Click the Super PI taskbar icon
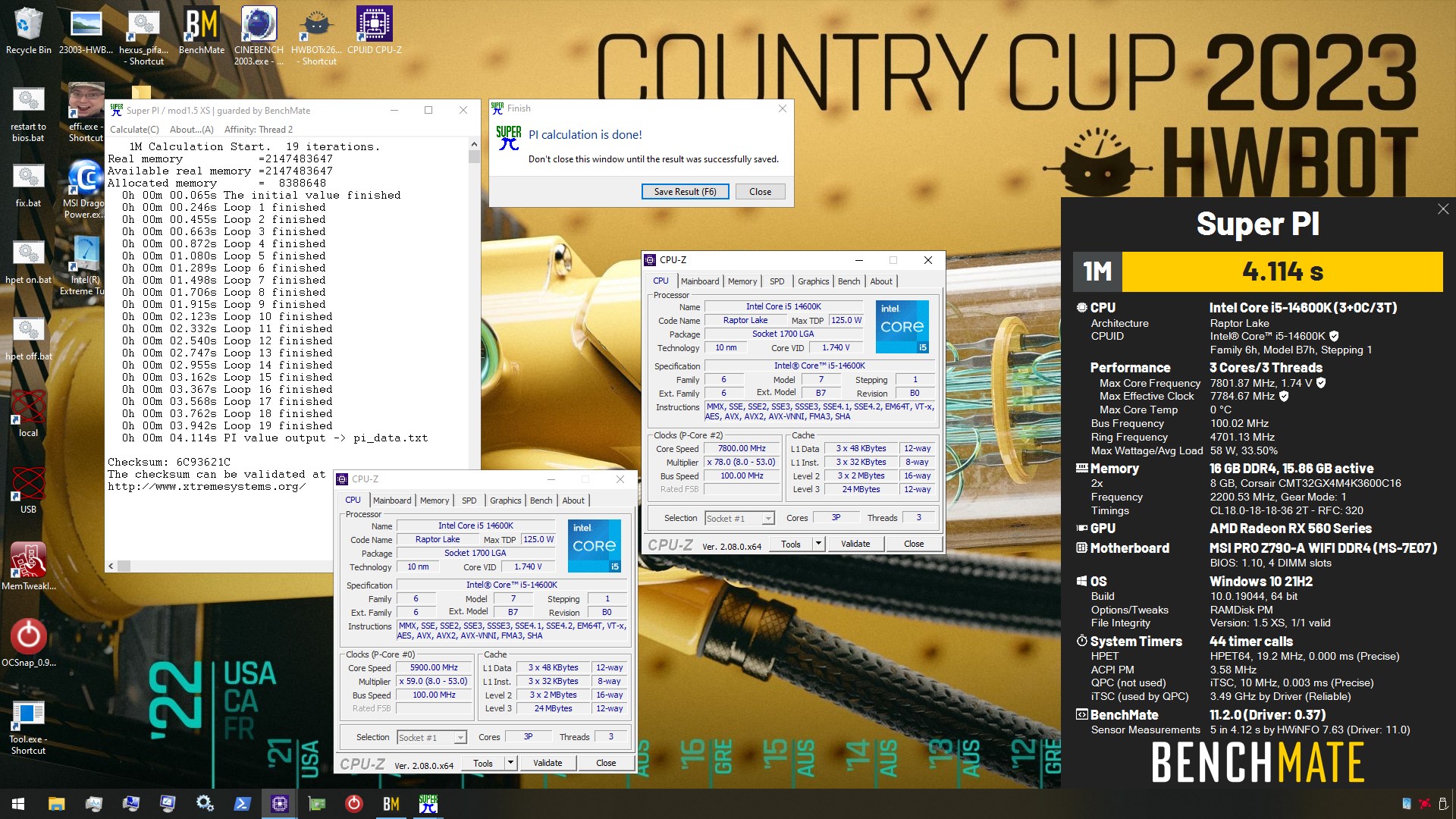 pos(428,804)
